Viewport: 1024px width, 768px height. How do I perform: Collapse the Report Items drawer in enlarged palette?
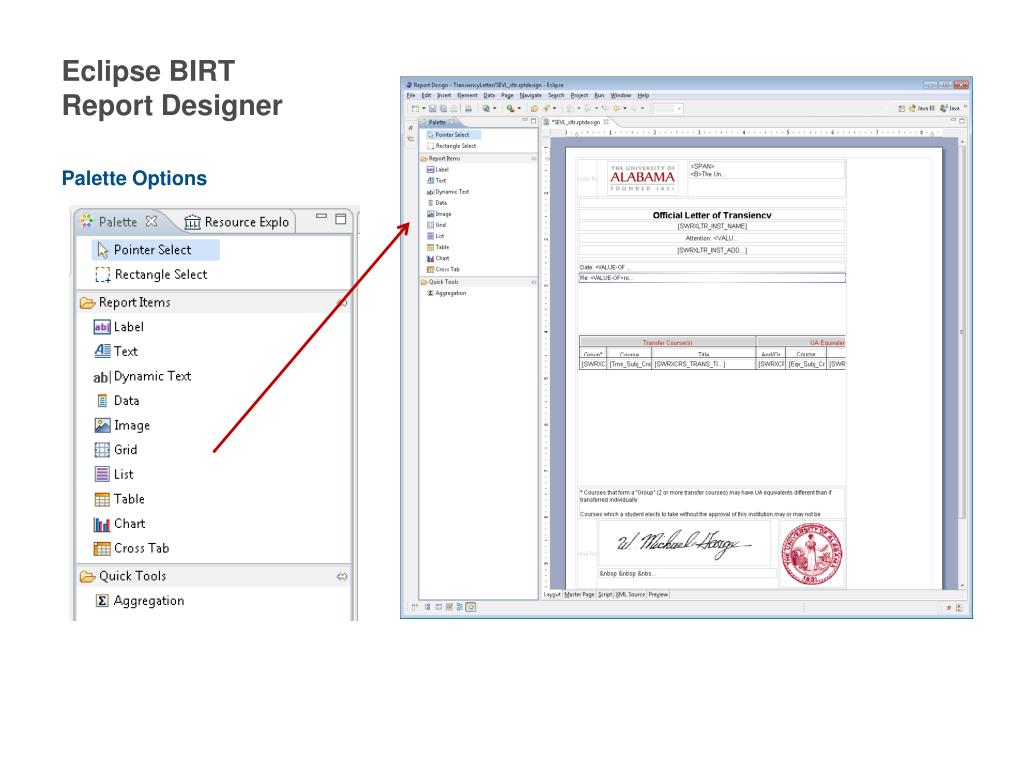click(x=213, y=302)
